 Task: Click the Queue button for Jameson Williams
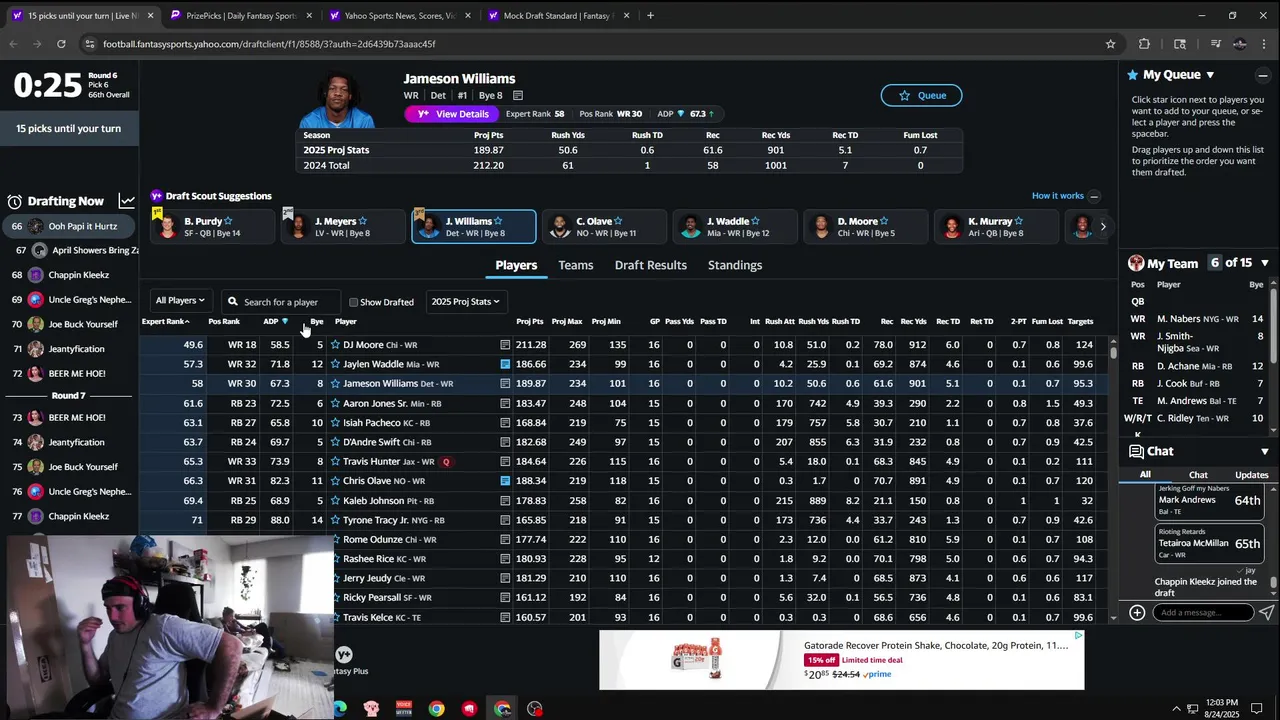pyautogui.click(x=921, y=95)
